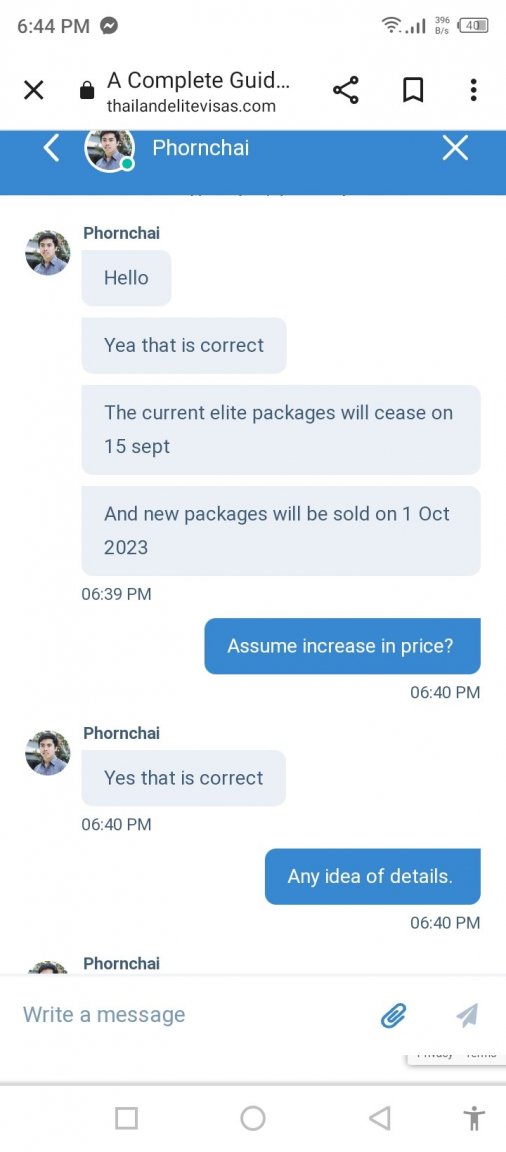Open Phornchai's profile photo in chat header
The image size is (506, 1152).
[109, 150]
